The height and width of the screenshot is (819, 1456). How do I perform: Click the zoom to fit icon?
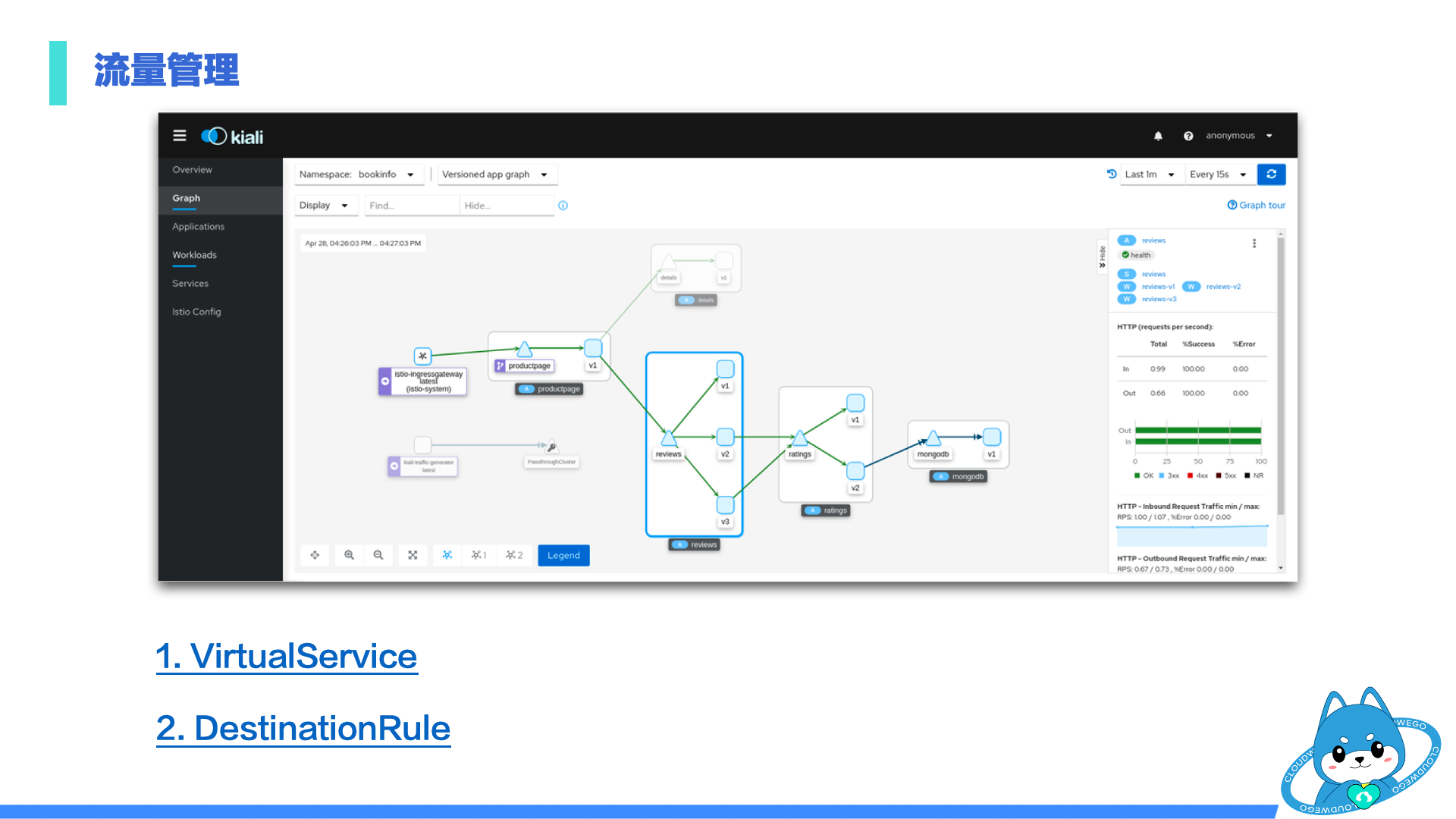pyautogui.click(x=413, y=555)
